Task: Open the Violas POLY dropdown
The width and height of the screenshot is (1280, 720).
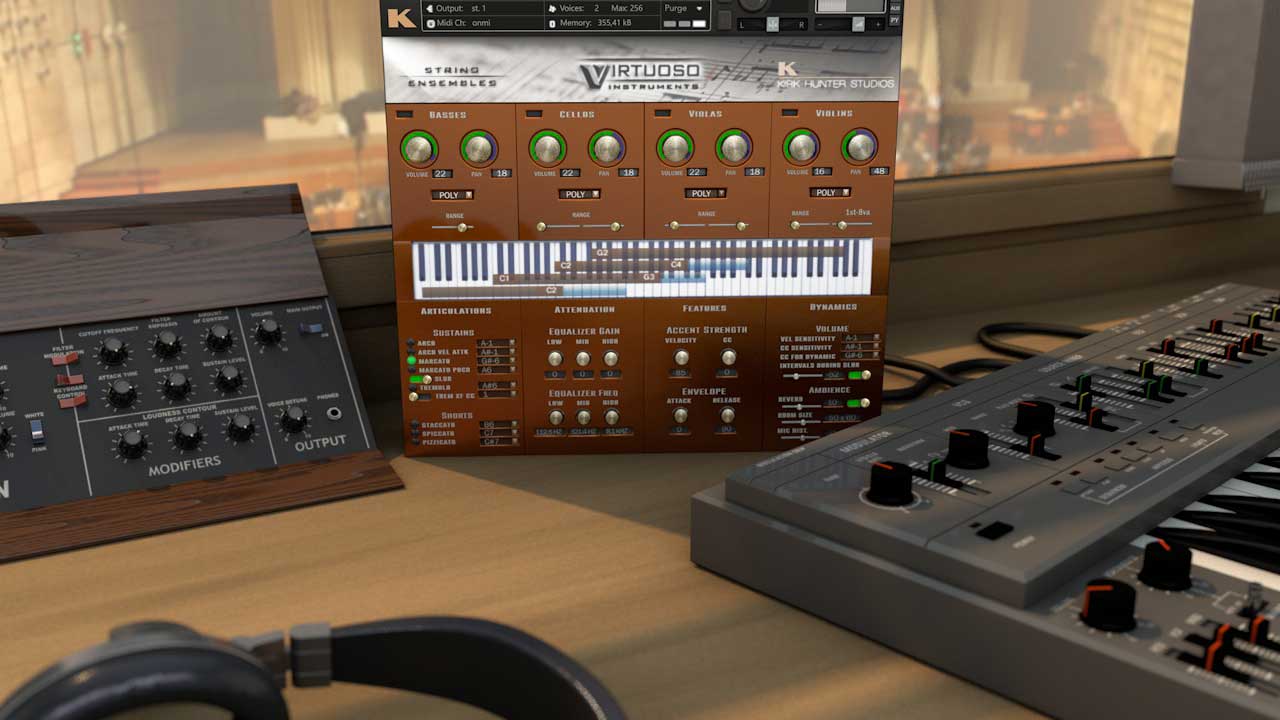Action: (706, 193)
